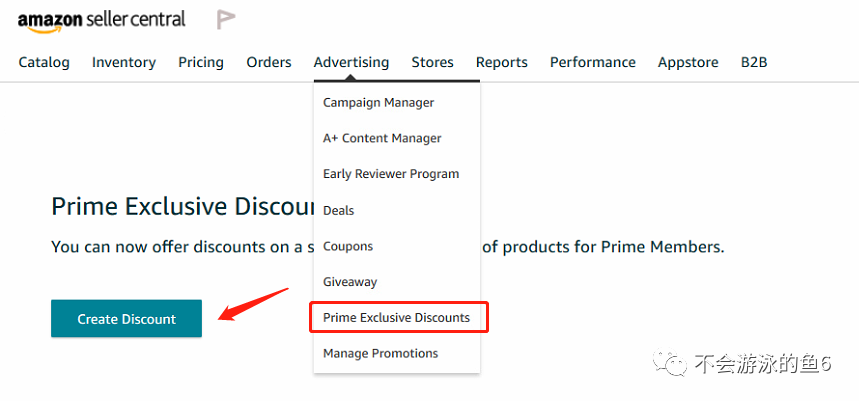This screenshot has height=401, width=859.
Task: Click the Amazon Seller Central logo
Action: click(x=101, y=19)
